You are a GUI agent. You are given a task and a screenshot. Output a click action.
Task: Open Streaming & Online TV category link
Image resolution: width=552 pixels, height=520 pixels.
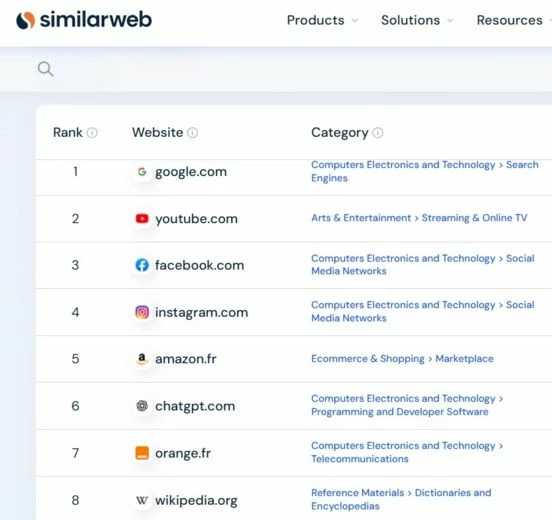[x=475, y=218]
